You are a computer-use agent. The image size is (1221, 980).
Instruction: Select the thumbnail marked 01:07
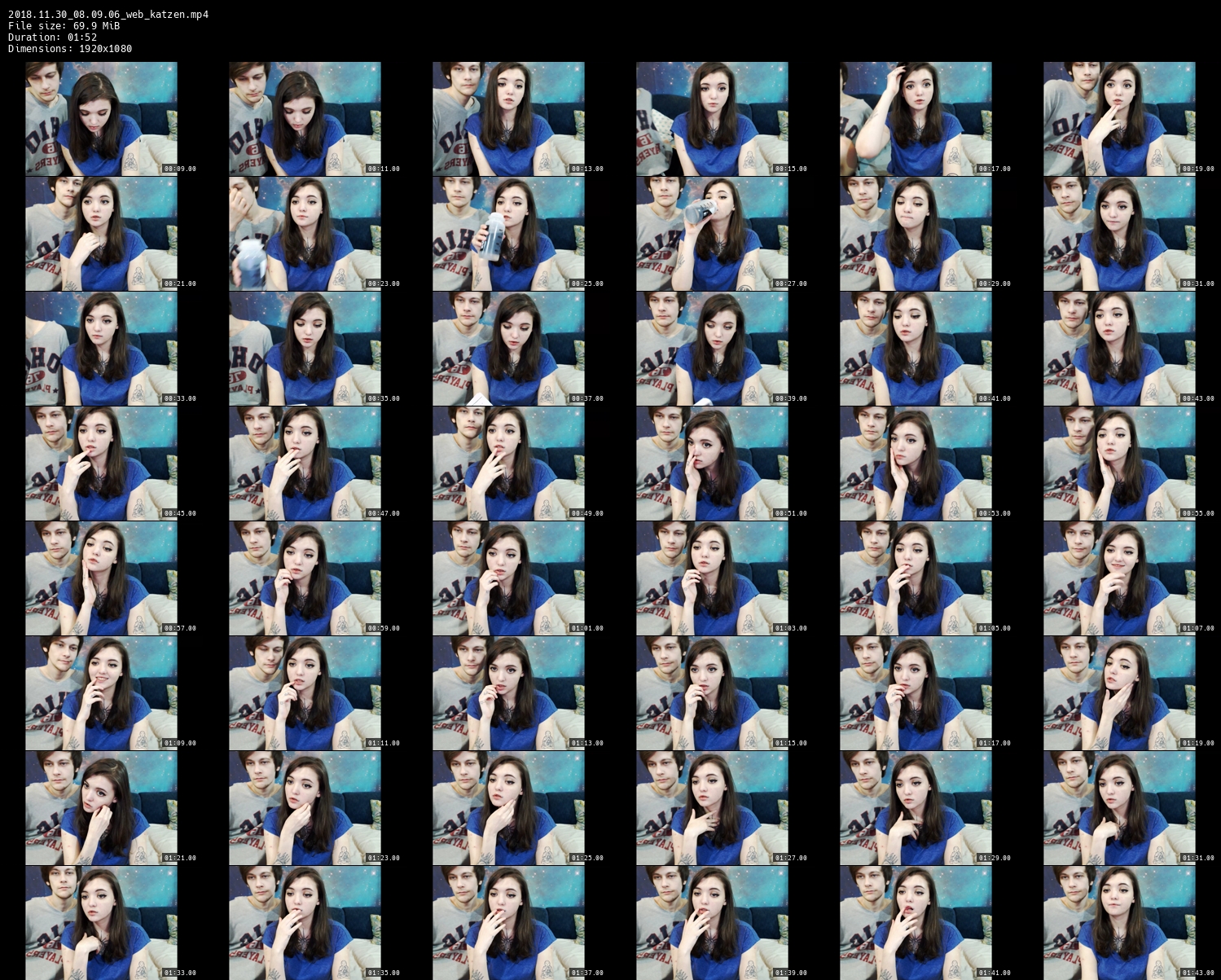point(1119,578)
